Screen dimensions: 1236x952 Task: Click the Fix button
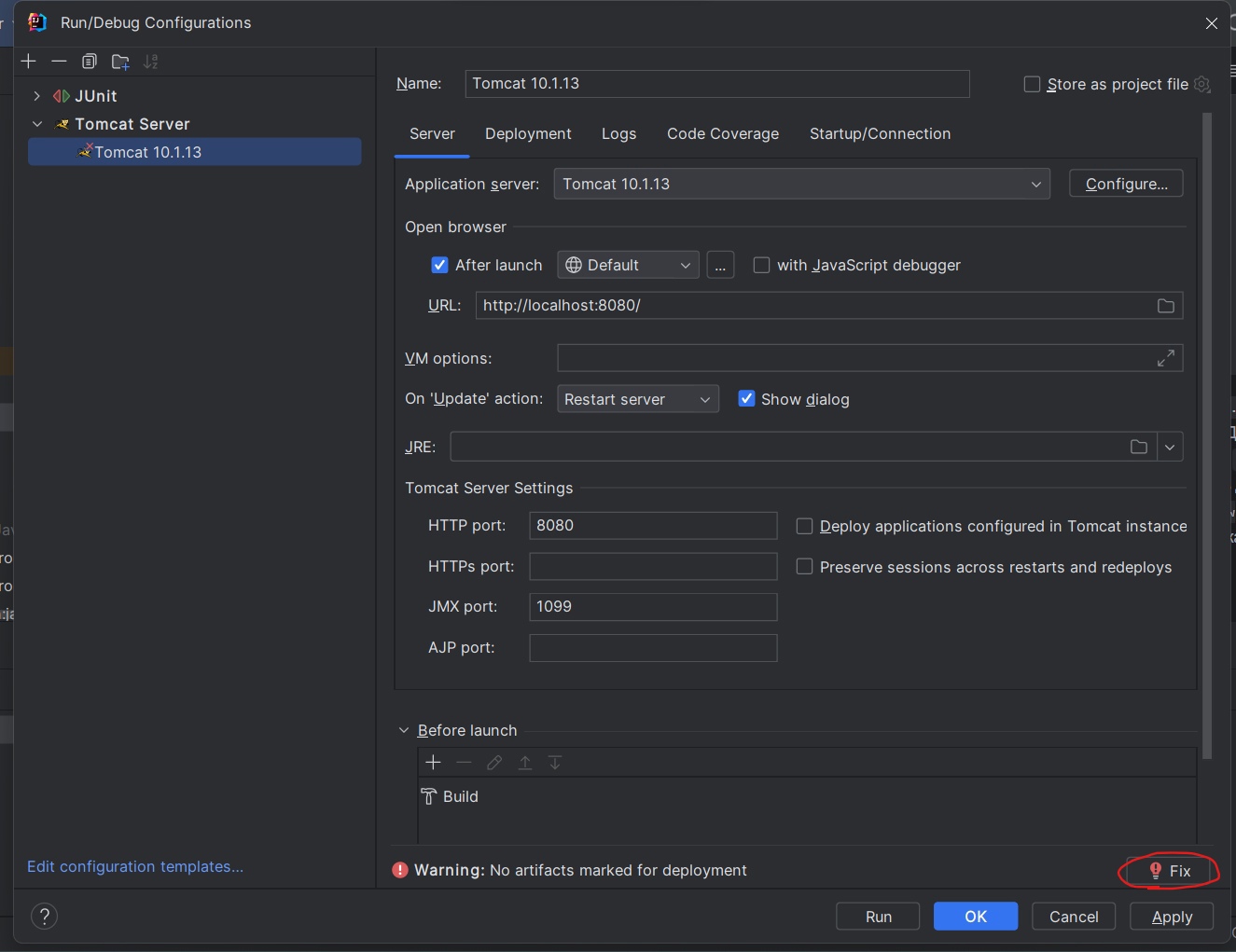tap(1170, 871)
